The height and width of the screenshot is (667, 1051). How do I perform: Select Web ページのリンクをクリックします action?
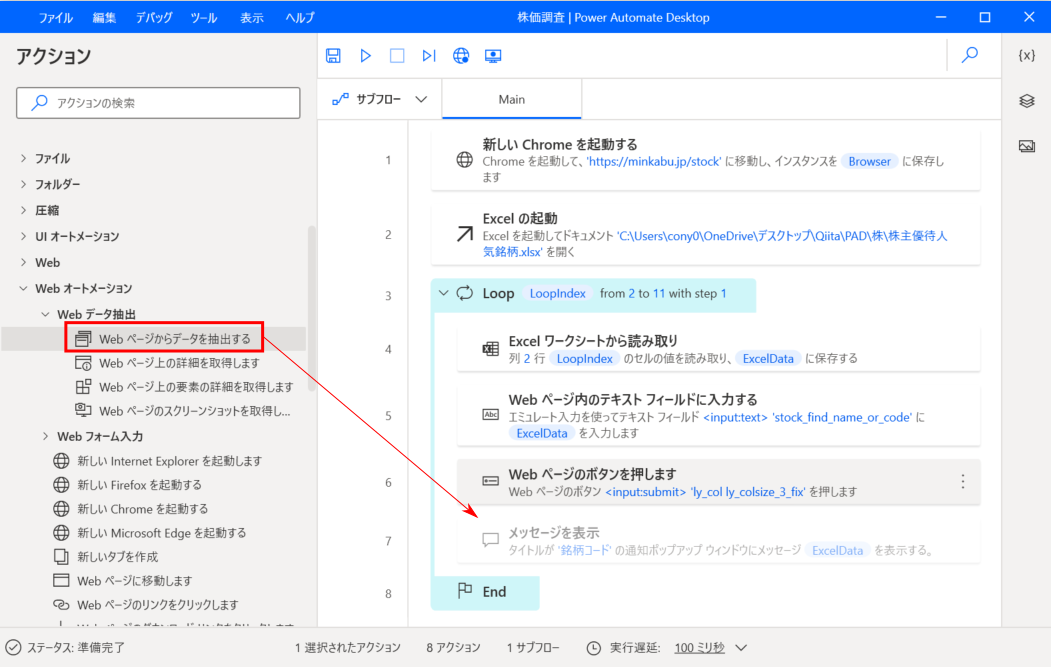[x=145, y=605]
